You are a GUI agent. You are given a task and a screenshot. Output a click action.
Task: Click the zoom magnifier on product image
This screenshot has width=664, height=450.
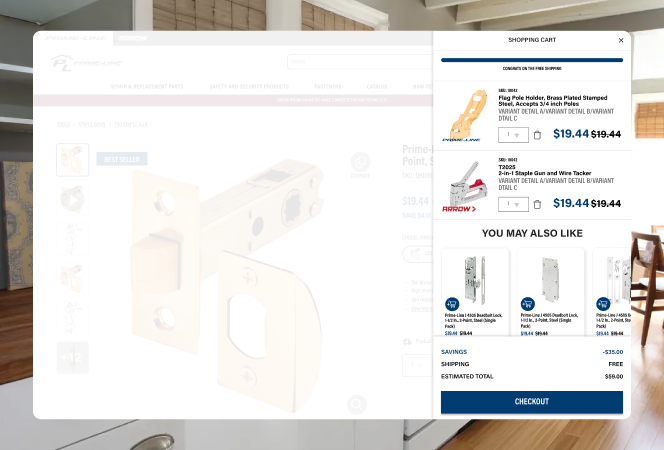(355, 403)
